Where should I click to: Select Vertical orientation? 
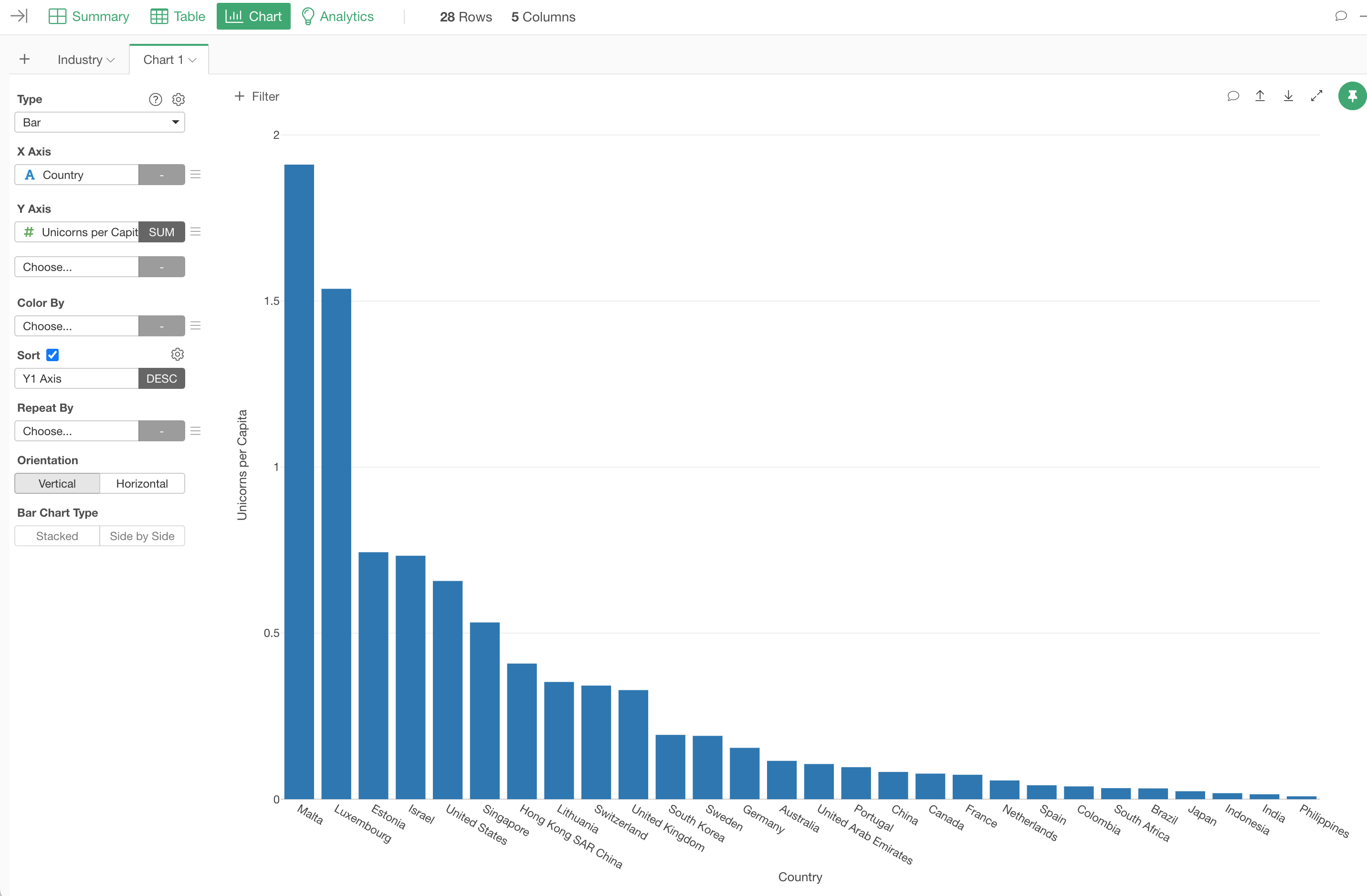point(57,483)
